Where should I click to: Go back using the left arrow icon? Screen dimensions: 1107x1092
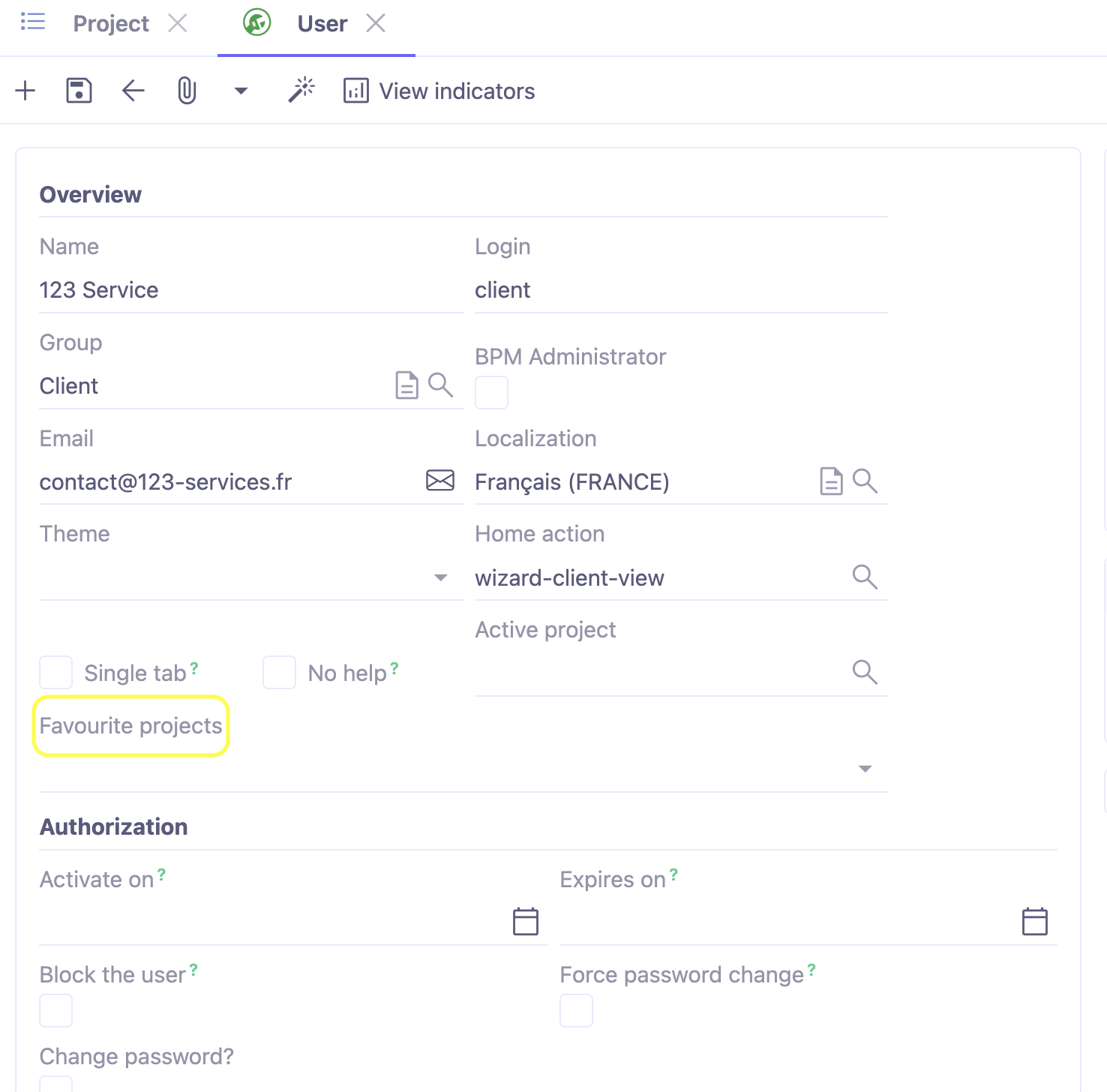tap(133, 91)
